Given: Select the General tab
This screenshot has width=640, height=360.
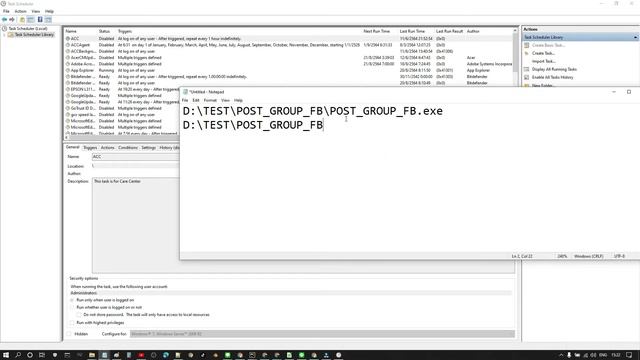Looking at the screenshot, I should pyautogui.click(x=73, y=147).
